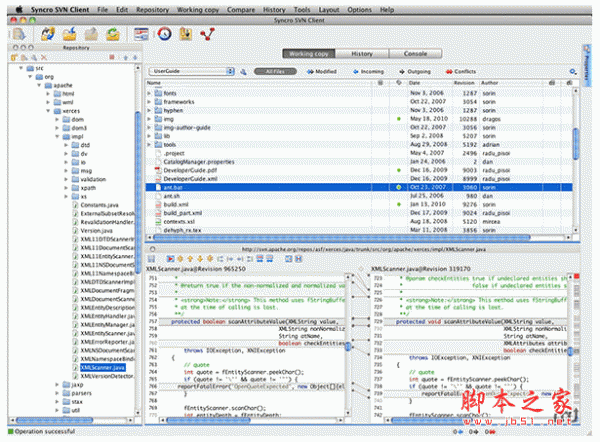Switch to the Console tab
The width and height of the screenshot is (600, 442).
[415, 54]
